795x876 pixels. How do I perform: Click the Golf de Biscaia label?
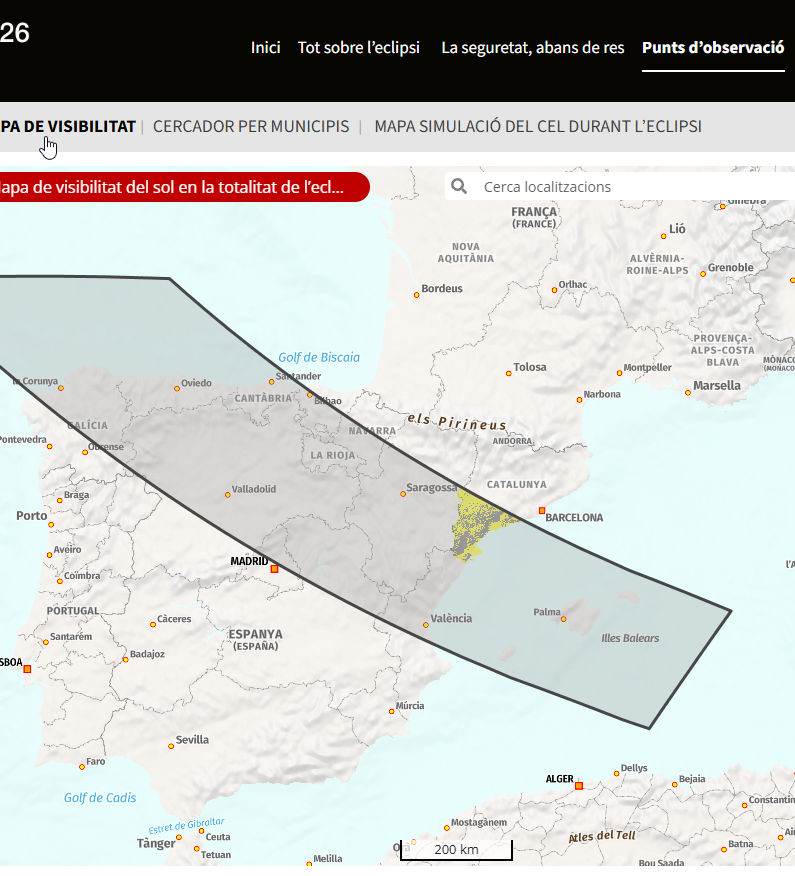(319, 358)
